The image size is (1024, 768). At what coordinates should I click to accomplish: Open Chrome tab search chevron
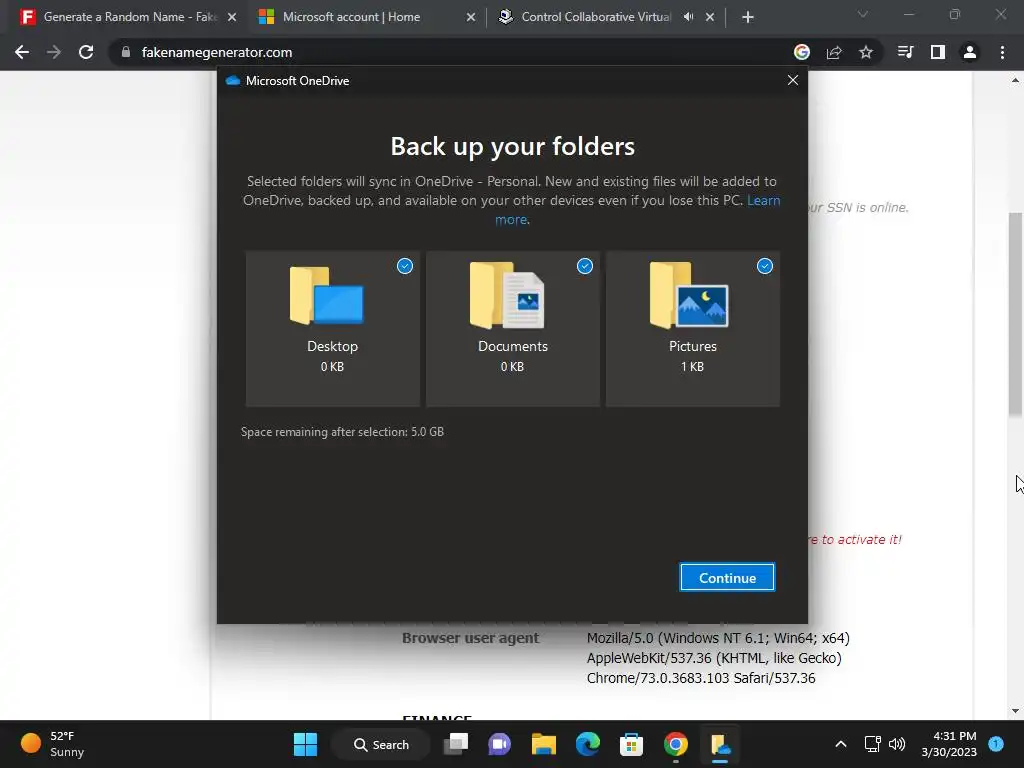[x=863, y=14]
